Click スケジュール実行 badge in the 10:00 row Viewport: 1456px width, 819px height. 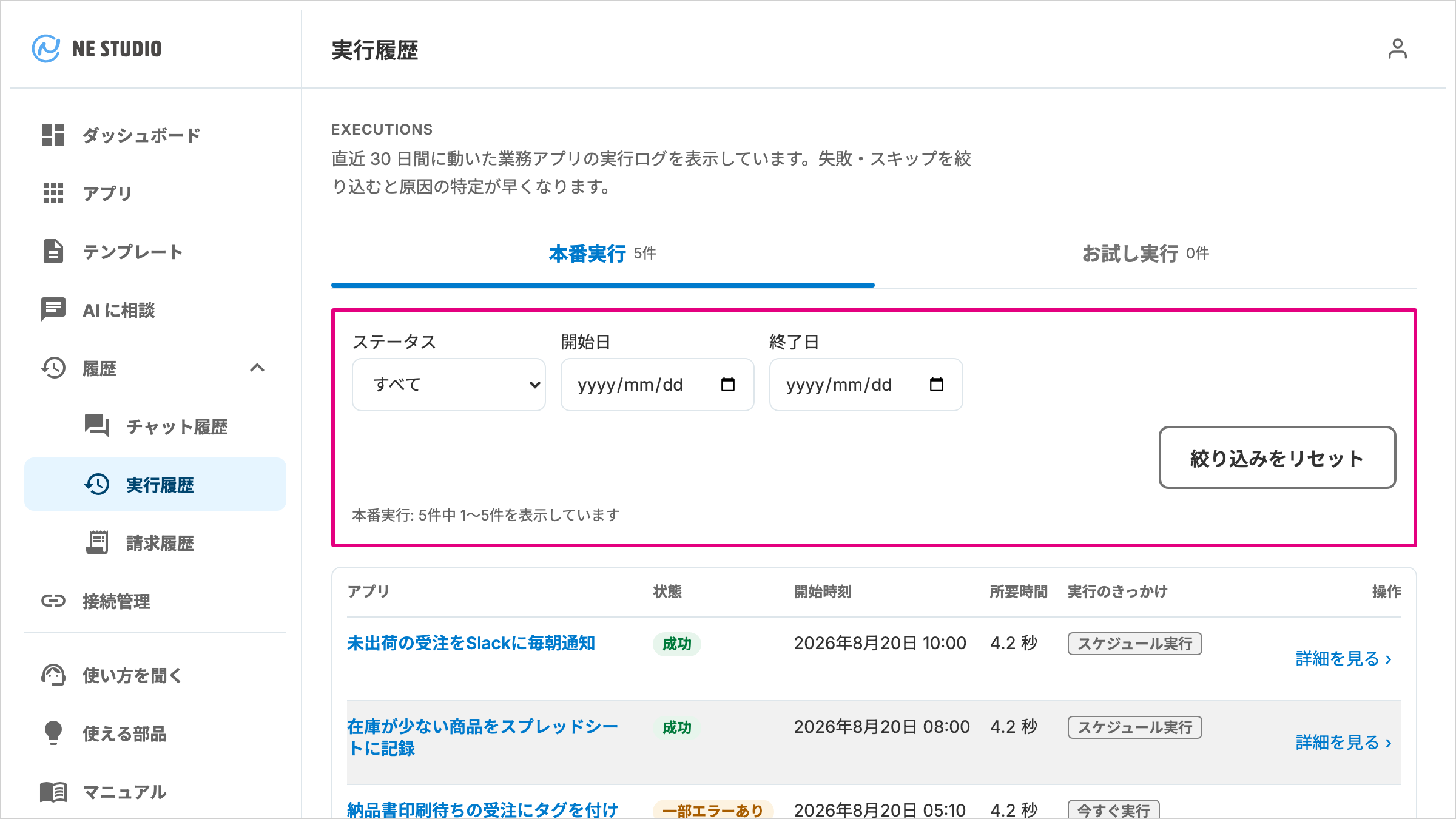[1134, 643]
